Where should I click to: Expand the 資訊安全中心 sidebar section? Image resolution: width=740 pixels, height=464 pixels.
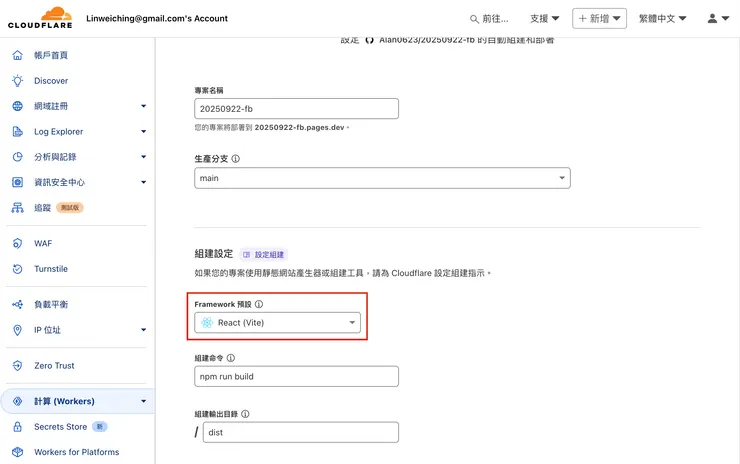[143, 182]
